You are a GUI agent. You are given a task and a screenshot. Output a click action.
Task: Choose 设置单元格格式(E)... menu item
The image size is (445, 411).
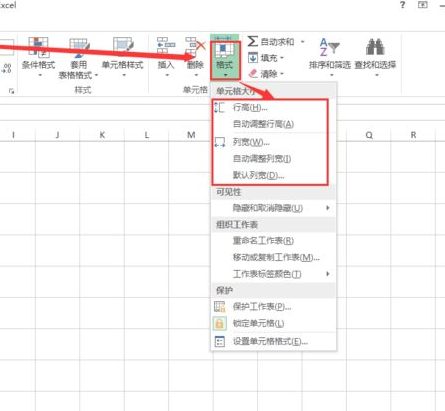click(273, 341)
